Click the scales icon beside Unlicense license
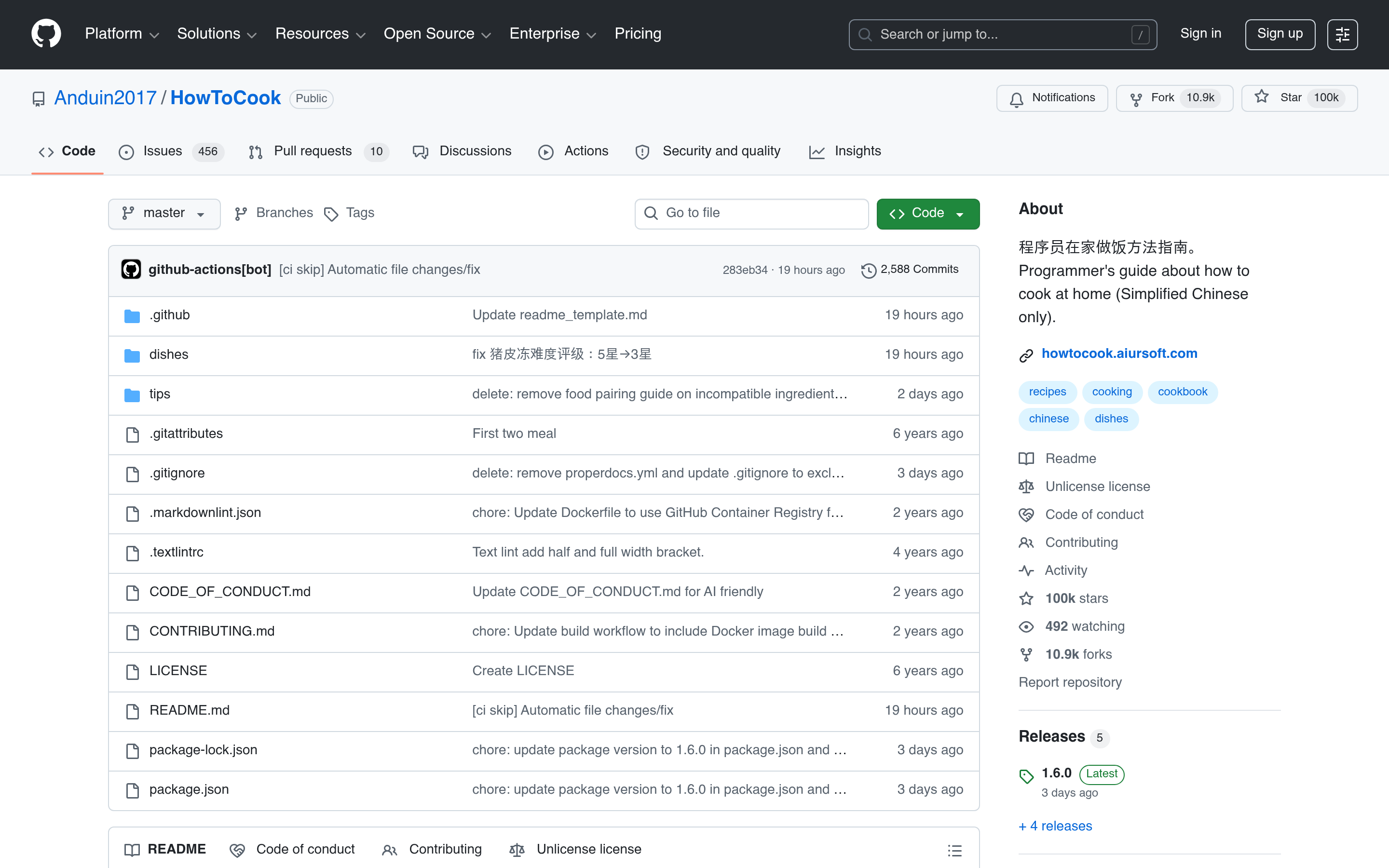1389x868 pixels. click(1026, 487)
